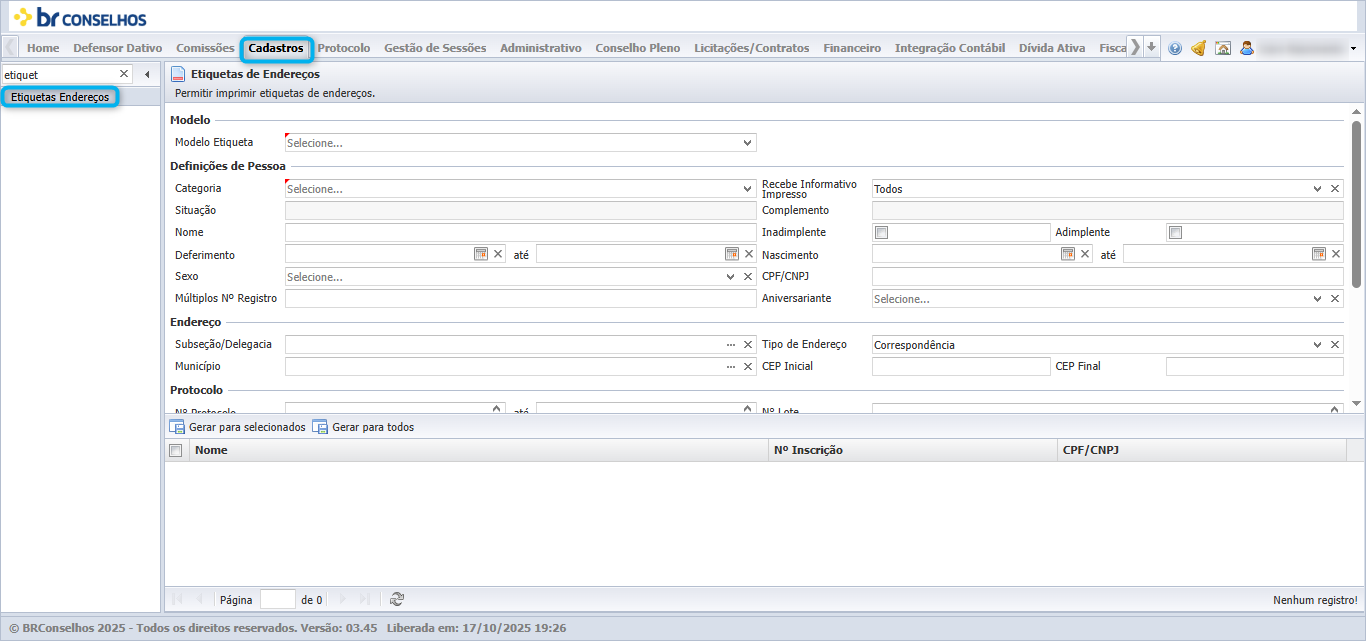Click Gerar para todos button
The image size is (1366, 641).
pyautogui.click(x=363, y=427)
